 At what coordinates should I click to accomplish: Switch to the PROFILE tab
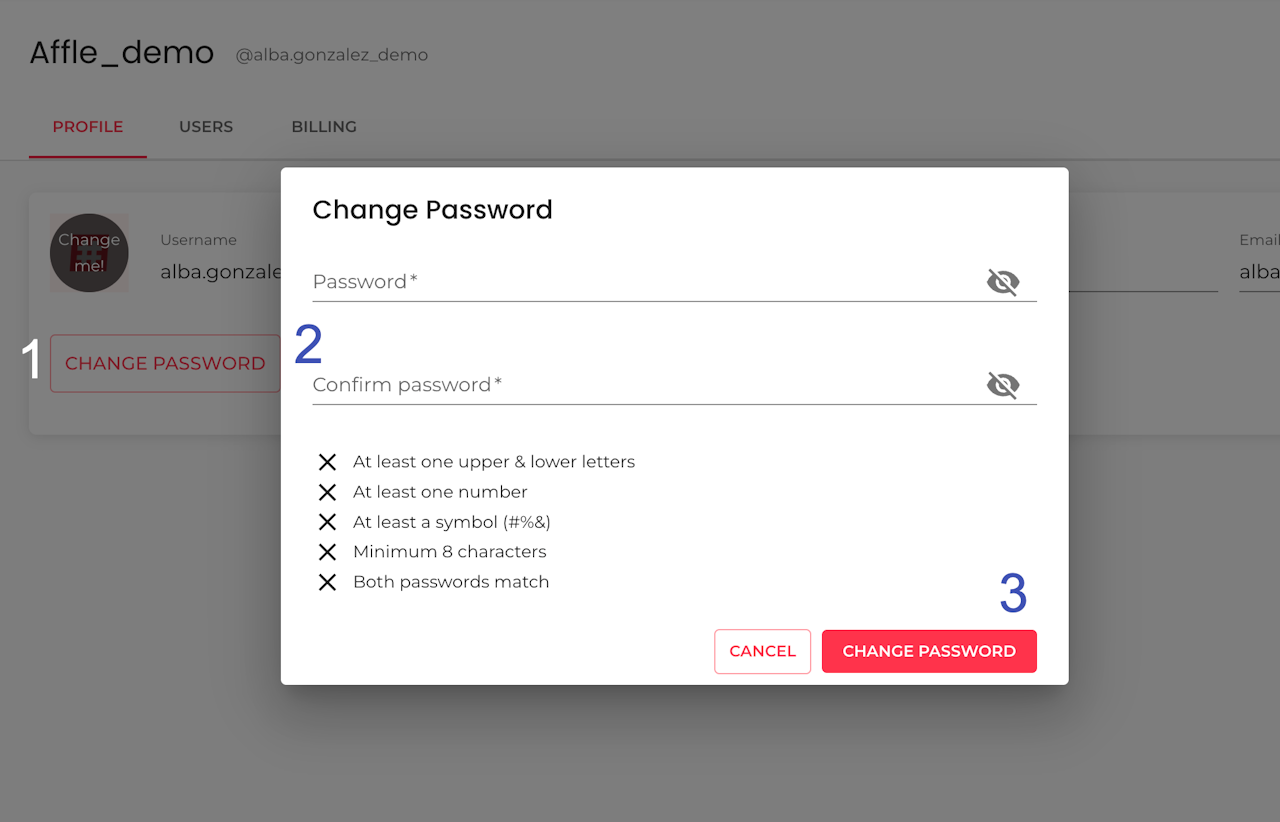click(x=88, y=127)
